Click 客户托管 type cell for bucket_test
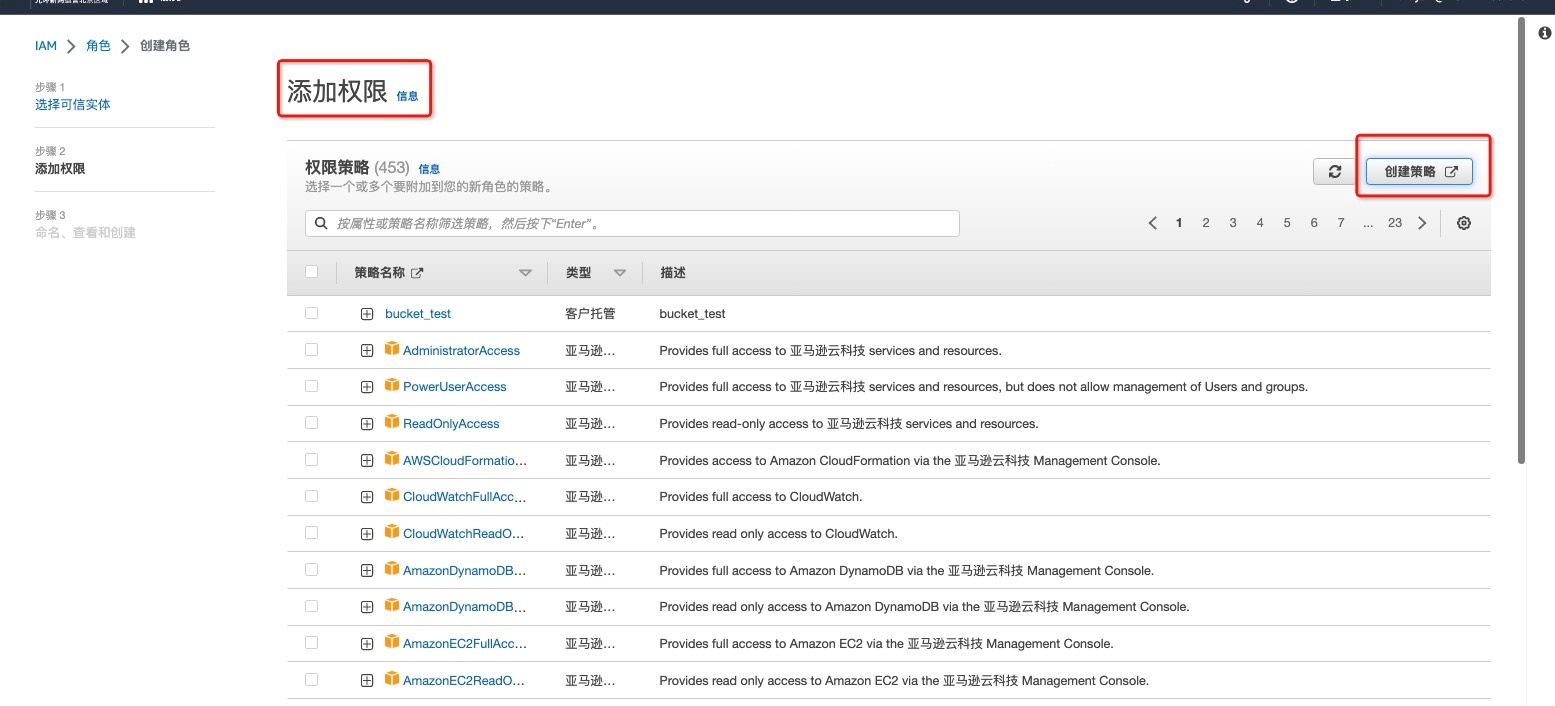Screen dimensions: 1555x706 click(x=590, y=314)
